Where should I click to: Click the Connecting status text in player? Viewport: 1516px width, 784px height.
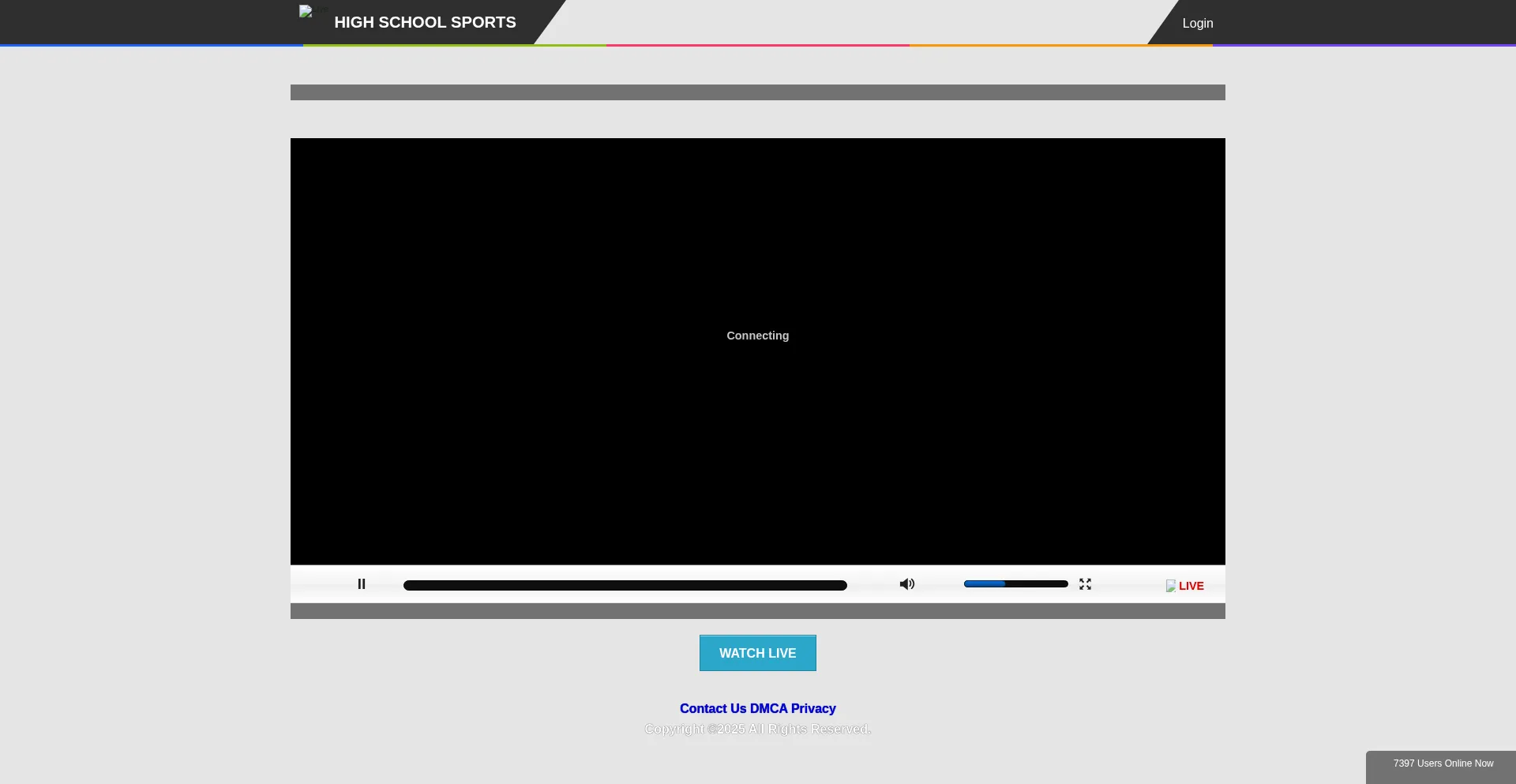point(758,336)
